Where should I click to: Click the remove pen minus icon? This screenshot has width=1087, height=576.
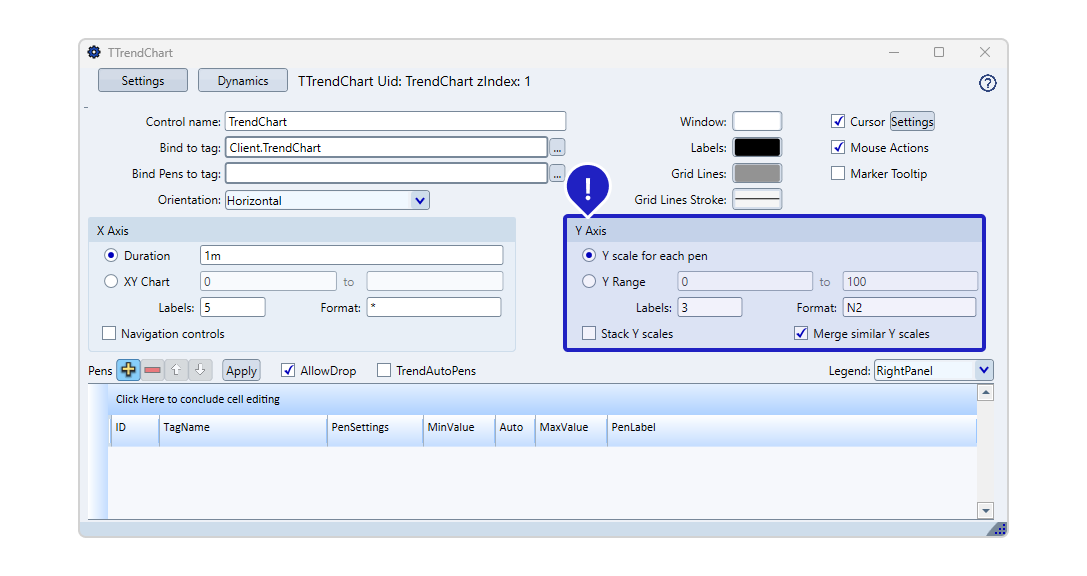coord(152,370)
